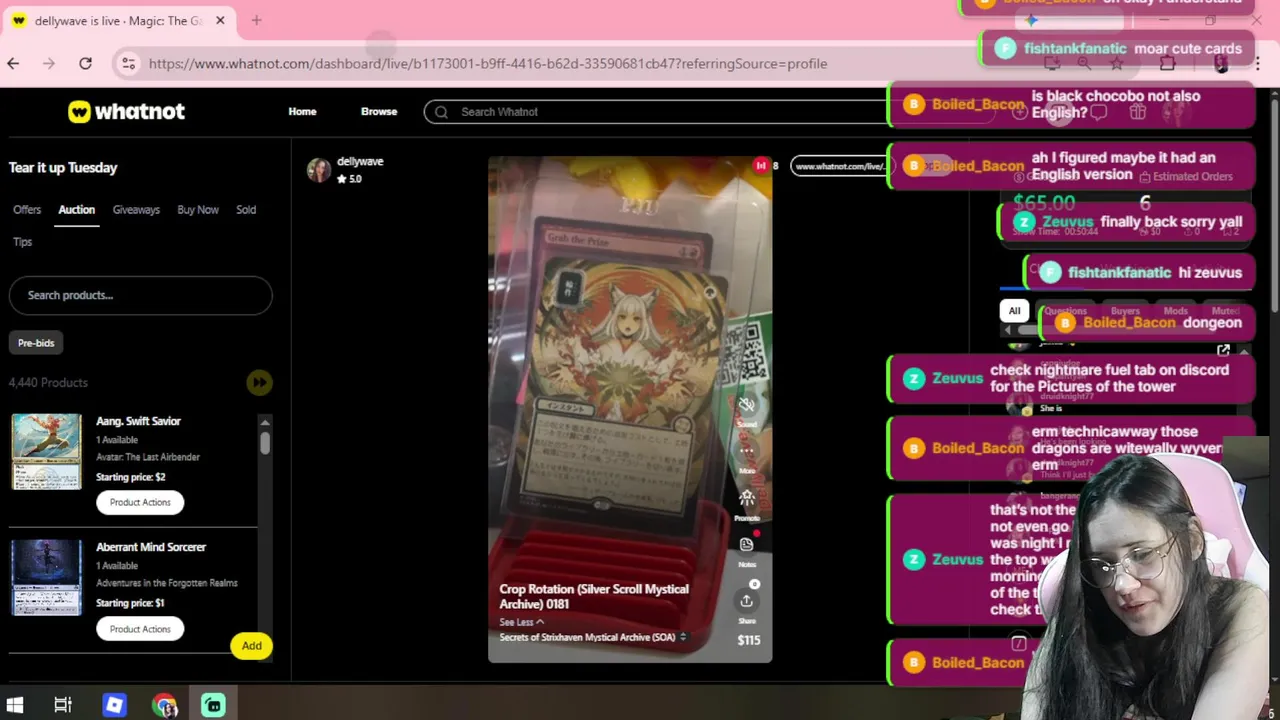Click the Tear it up Tuesday show title
This screenshot has width=1280, height=720.
pyautogui.click(x=63, y=168)
